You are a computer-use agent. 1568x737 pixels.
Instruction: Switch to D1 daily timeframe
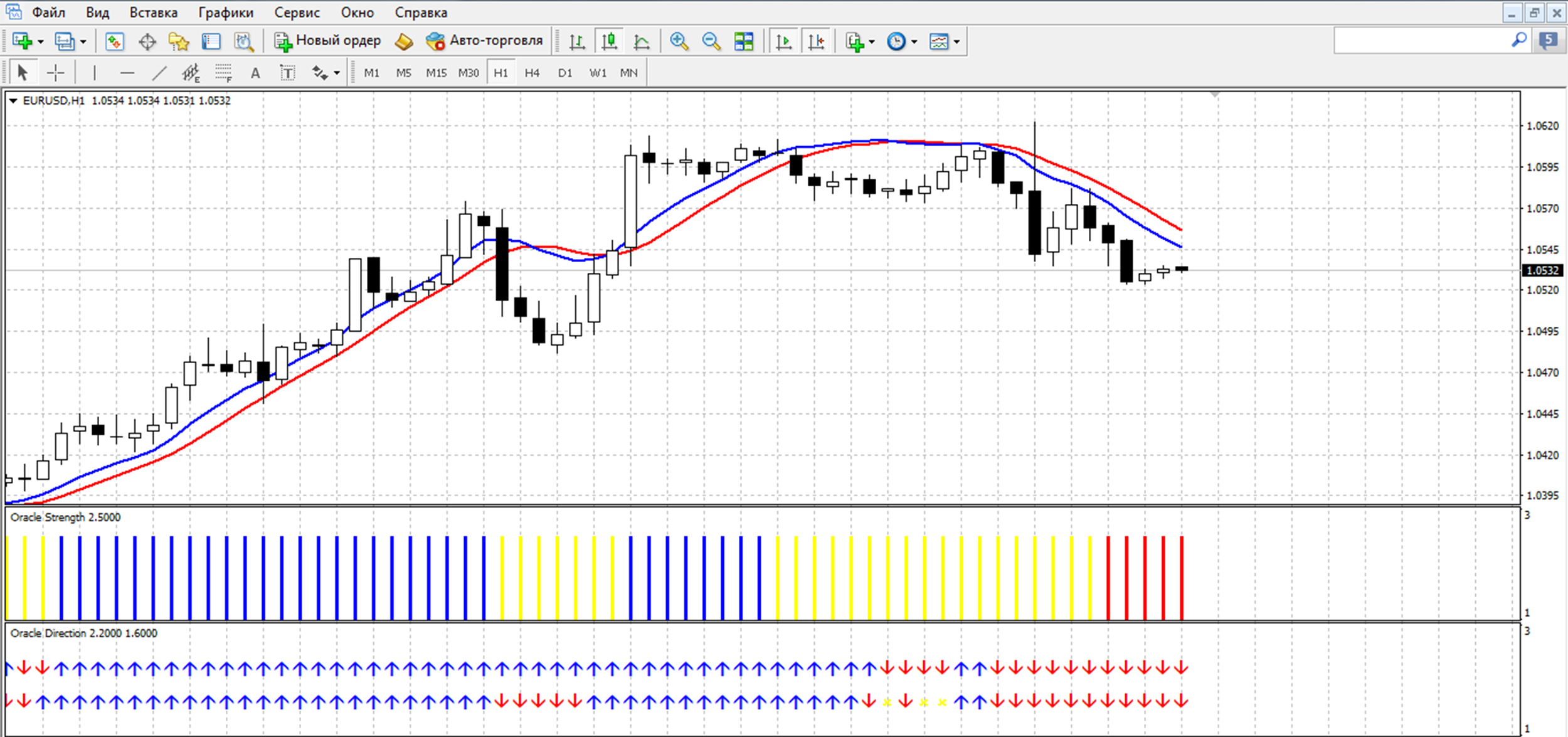click(565, 73)
